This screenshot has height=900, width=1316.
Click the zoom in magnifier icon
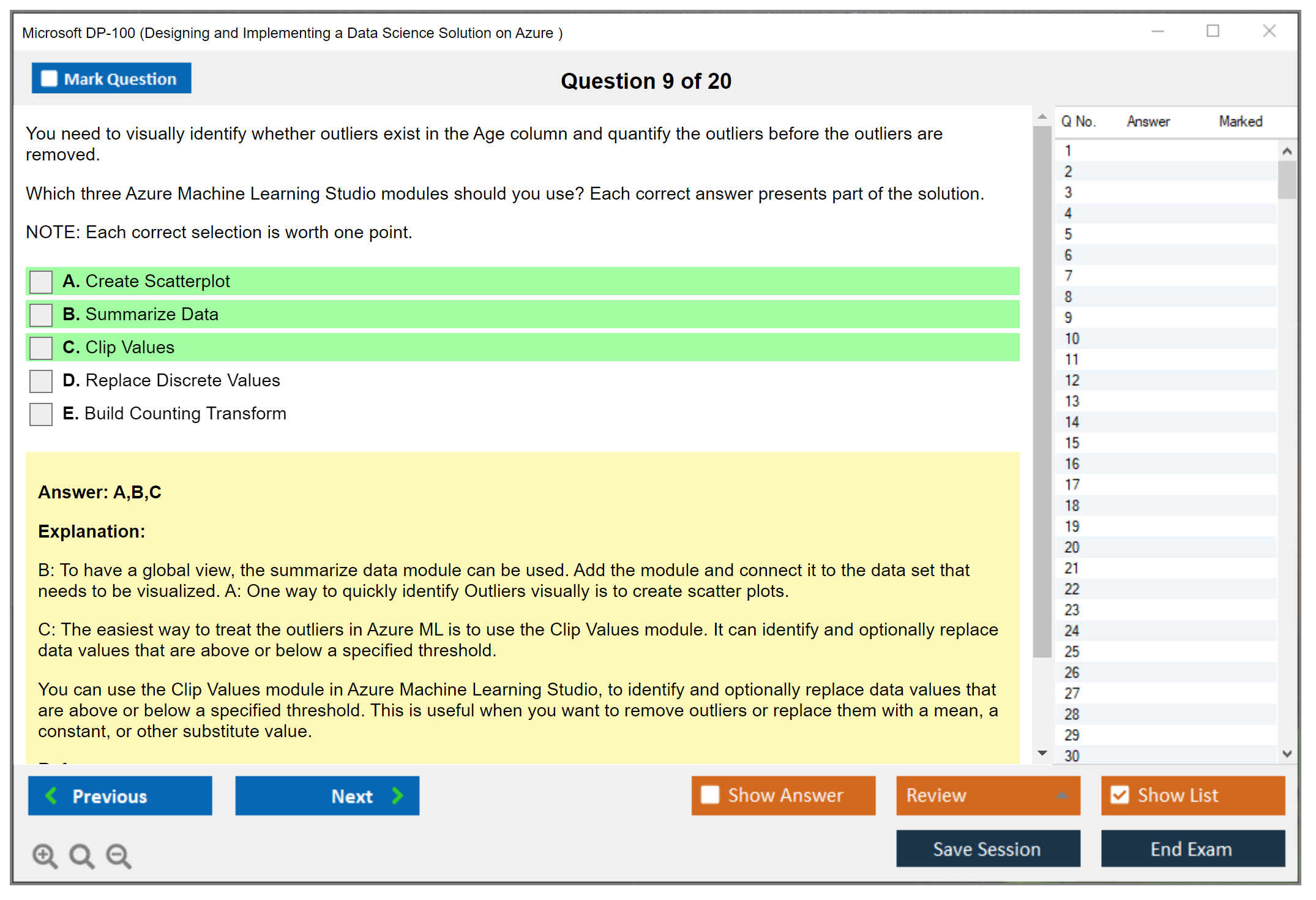pos(45,855)
